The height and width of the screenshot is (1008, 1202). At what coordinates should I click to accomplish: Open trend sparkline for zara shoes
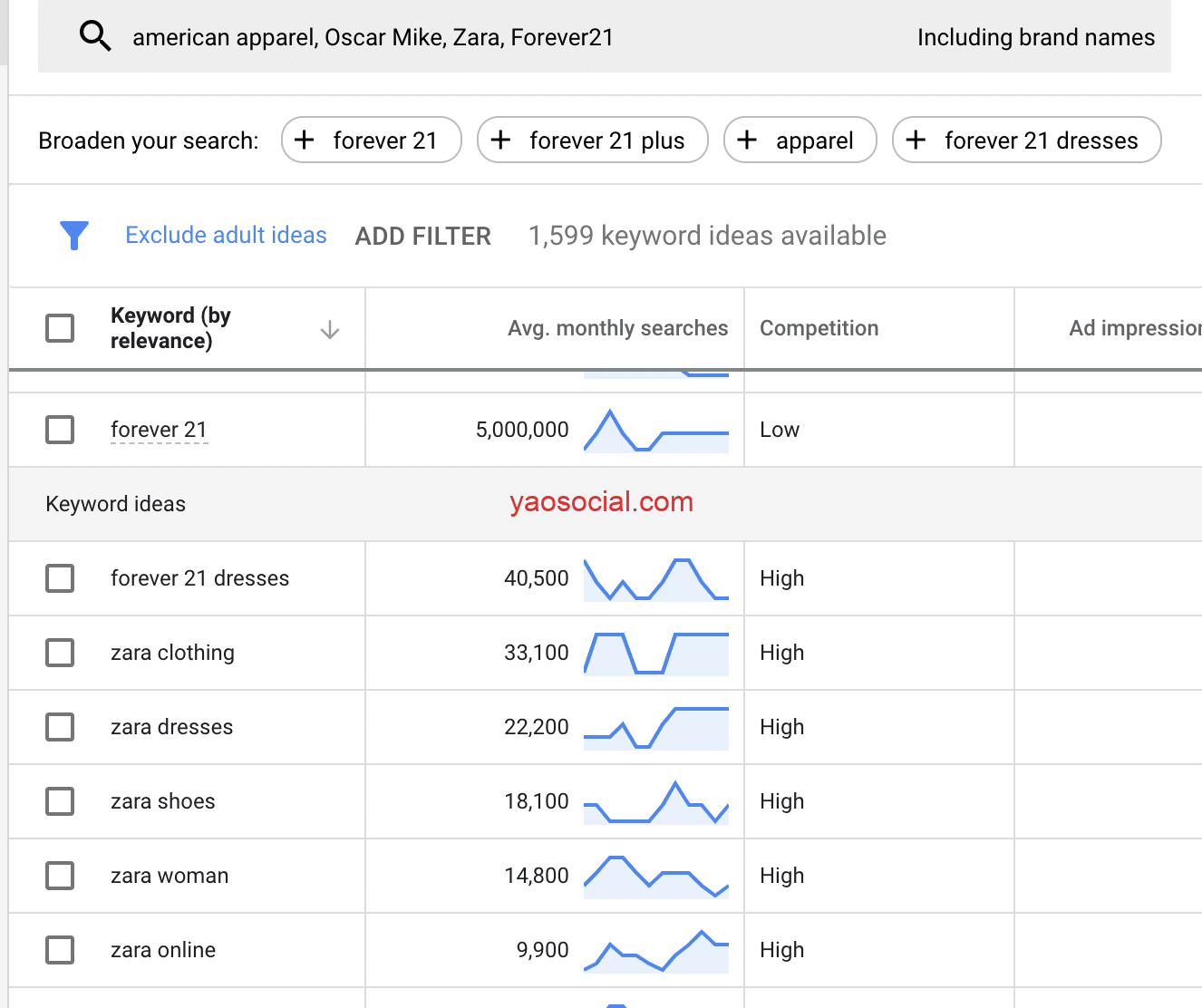click(x=656, y=801)
